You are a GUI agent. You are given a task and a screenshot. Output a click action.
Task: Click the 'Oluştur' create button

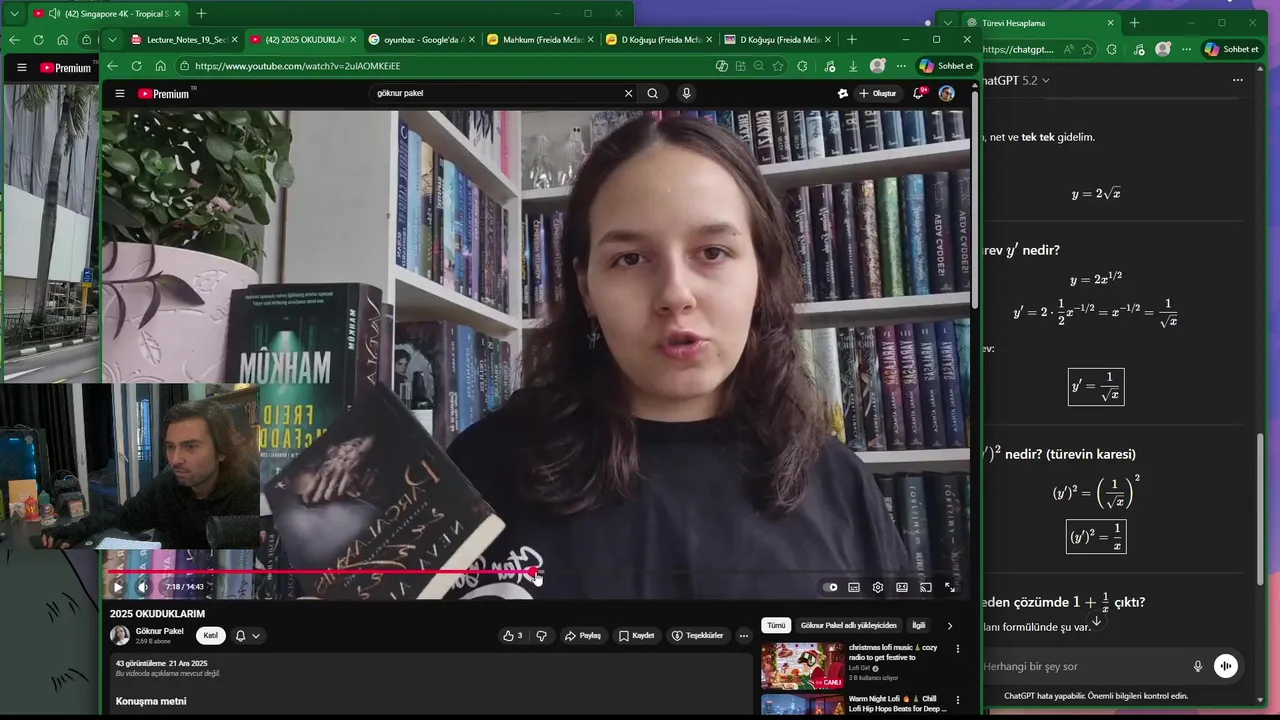878,93
